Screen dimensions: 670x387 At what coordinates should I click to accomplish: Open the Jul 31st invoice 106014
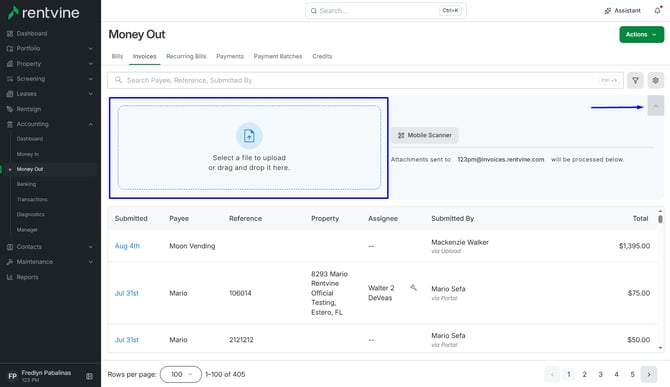point(126,293)
